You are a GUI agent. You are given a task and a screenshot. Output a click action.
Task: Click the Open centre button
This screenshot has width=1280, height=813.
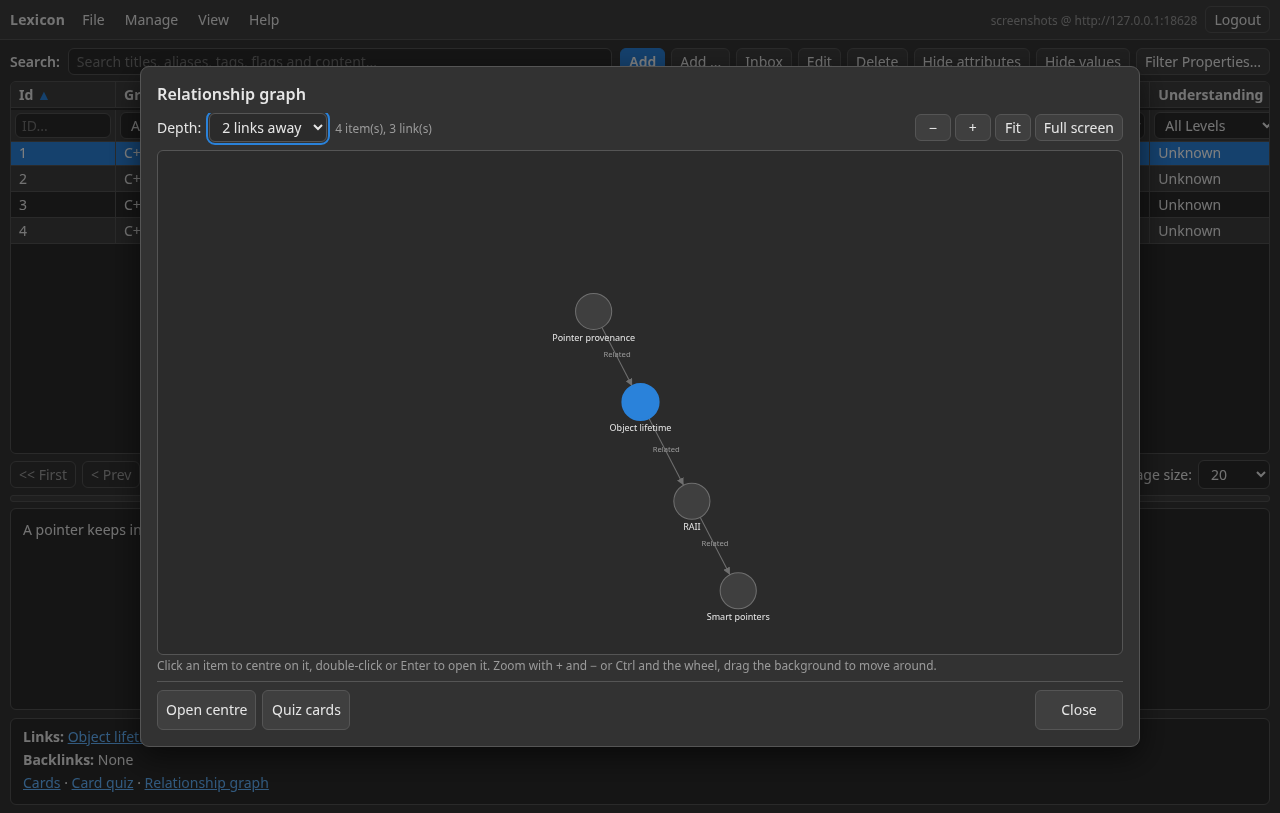(x=207, y=710)
